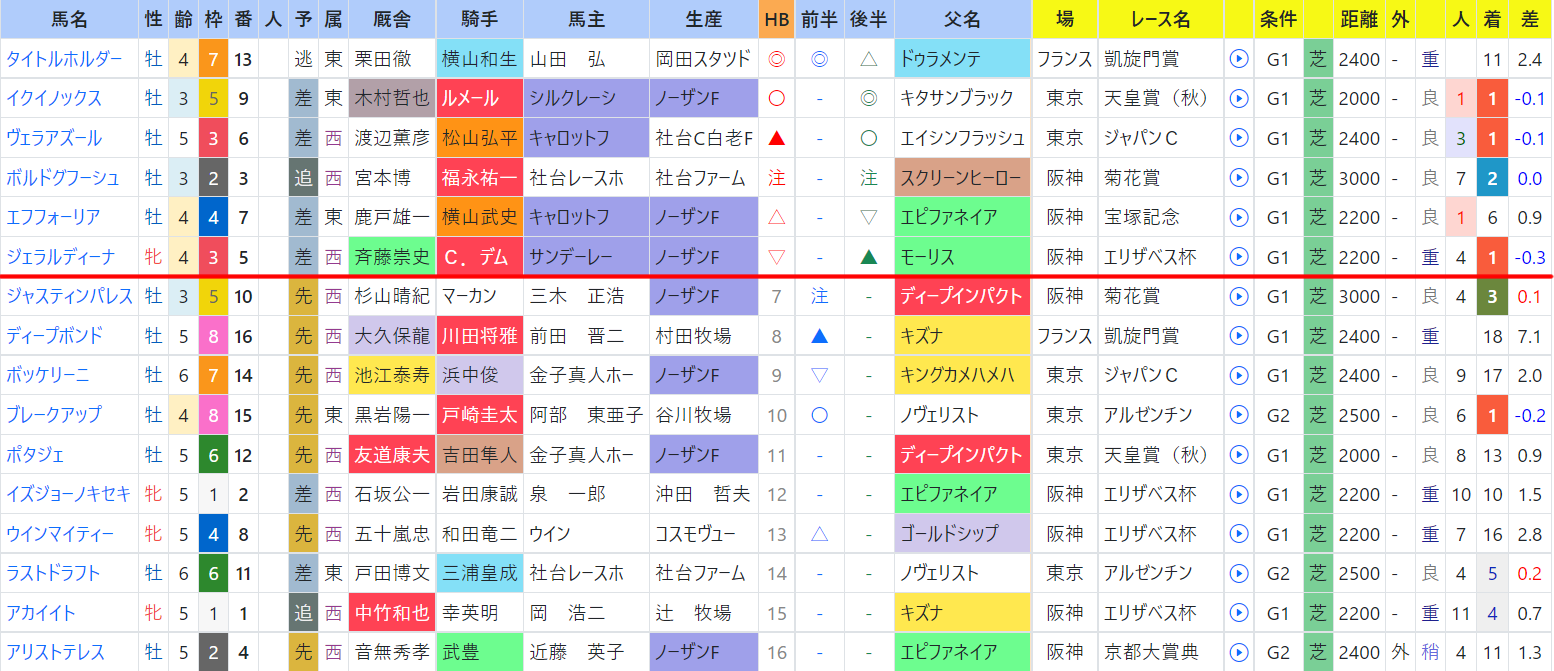Screen dimensions: 1554x671
Task: Sort by the 後半 column header
Action: tap(869, 19)
